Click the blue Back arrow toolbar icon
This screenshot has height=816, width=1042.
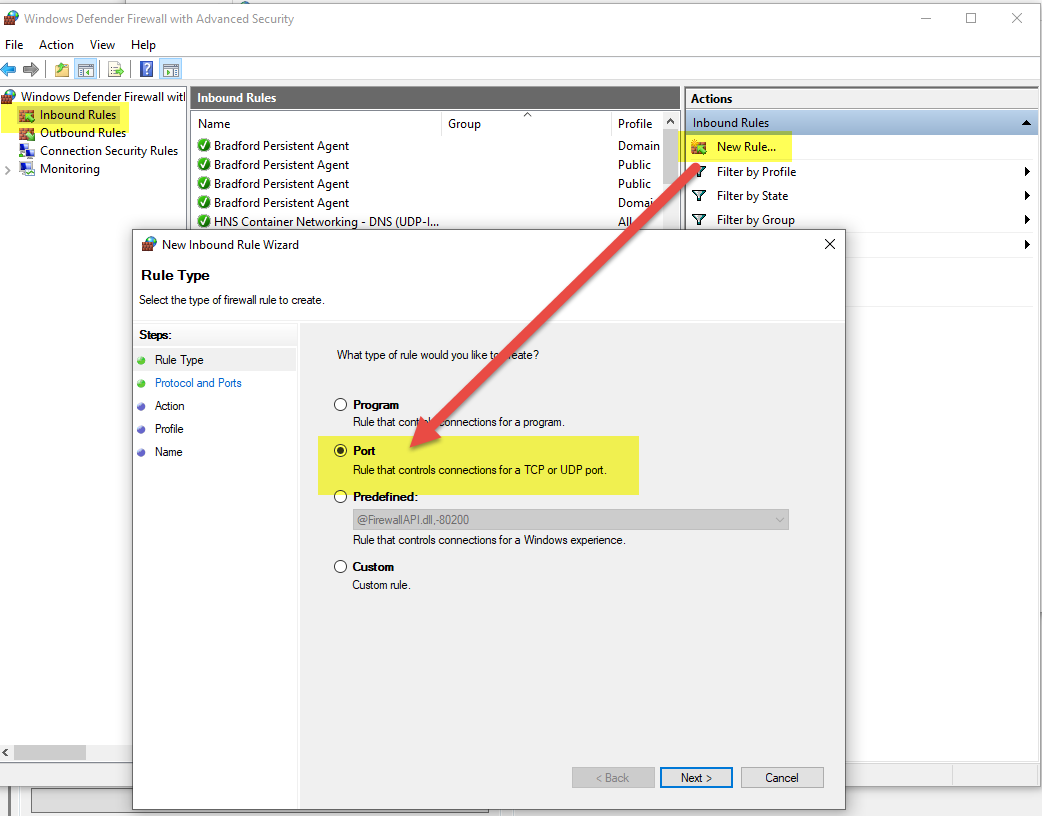pos(9,69)
